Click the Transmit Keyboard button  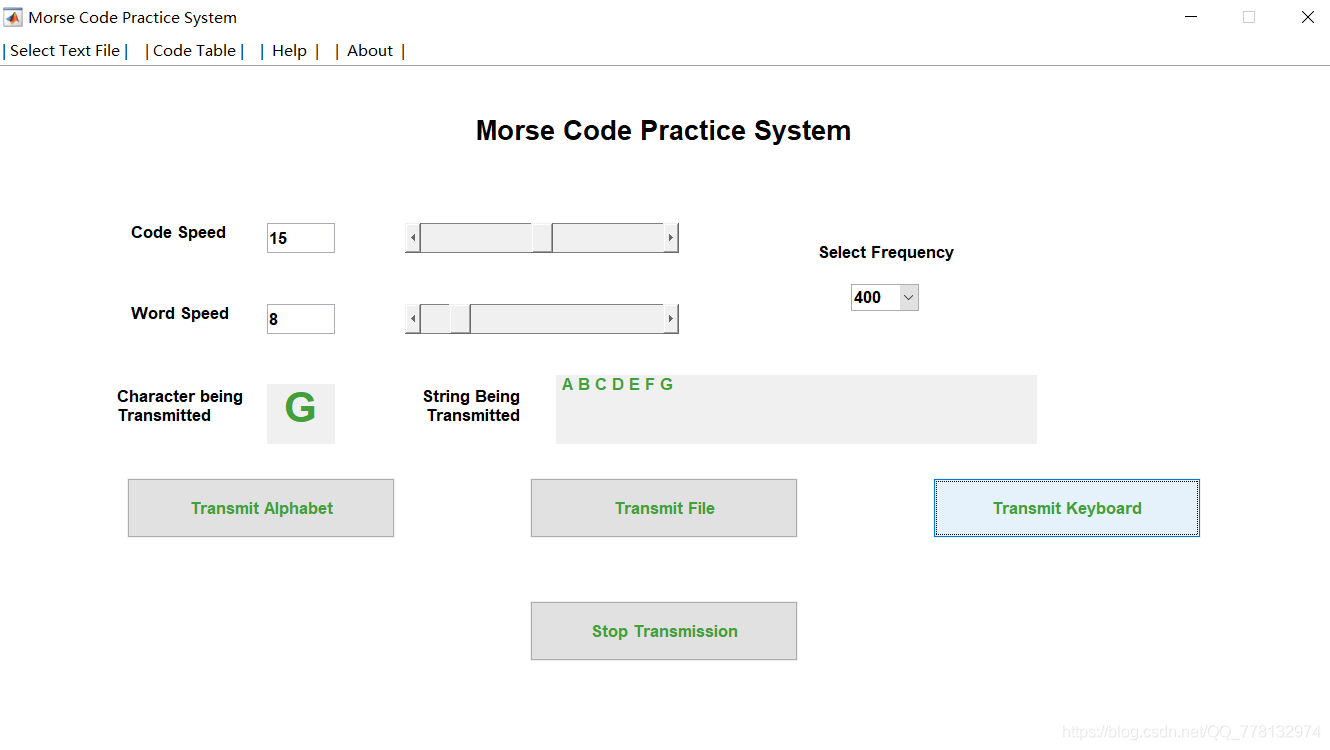[1067, 508]
